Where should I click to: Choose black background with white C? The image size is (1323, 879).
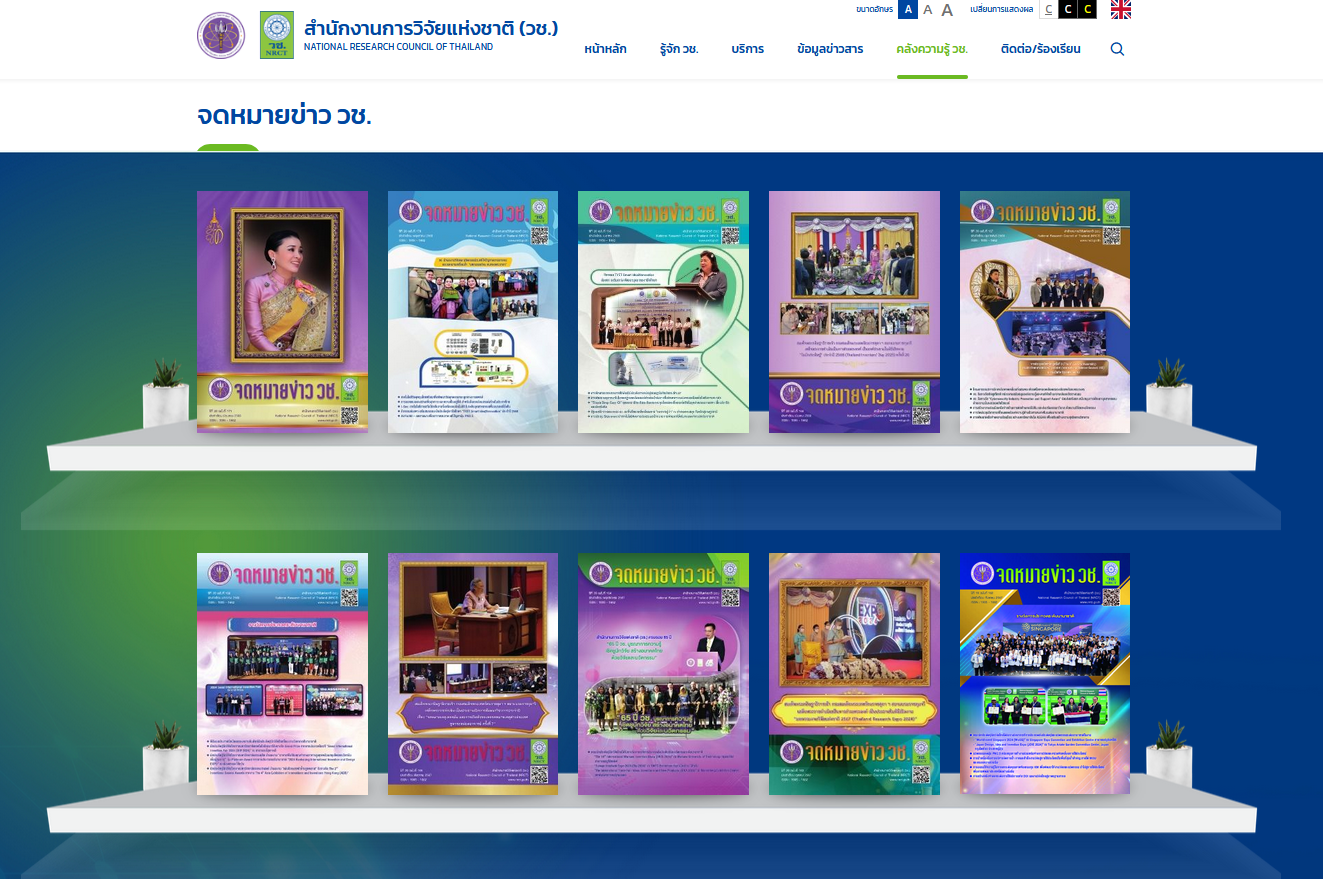click(x=1067, y=10)
